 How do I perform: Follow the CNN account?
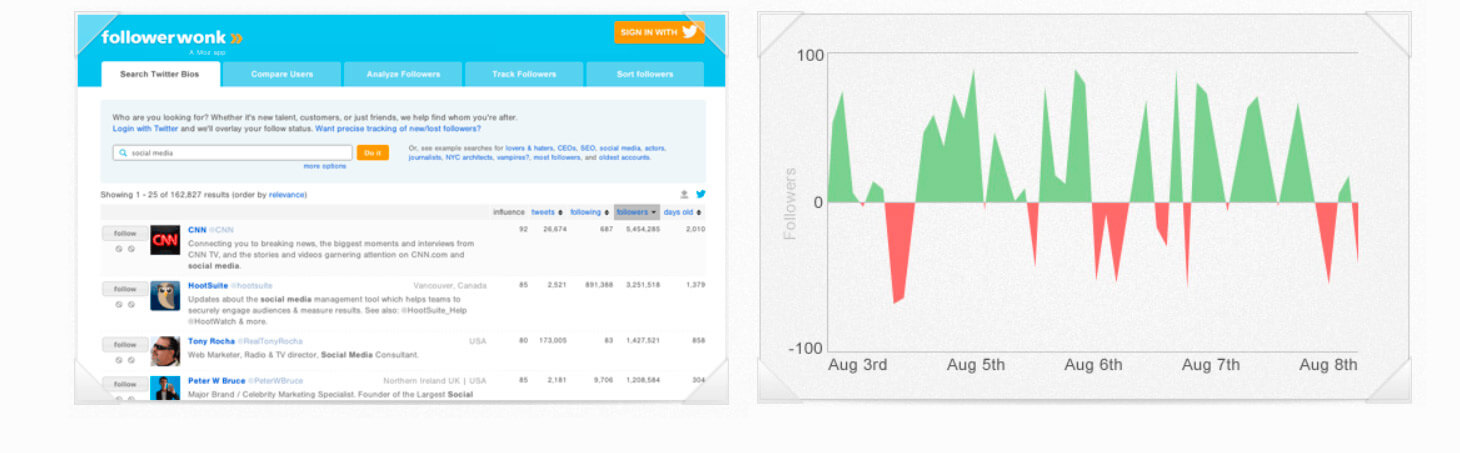coord(125,233)
